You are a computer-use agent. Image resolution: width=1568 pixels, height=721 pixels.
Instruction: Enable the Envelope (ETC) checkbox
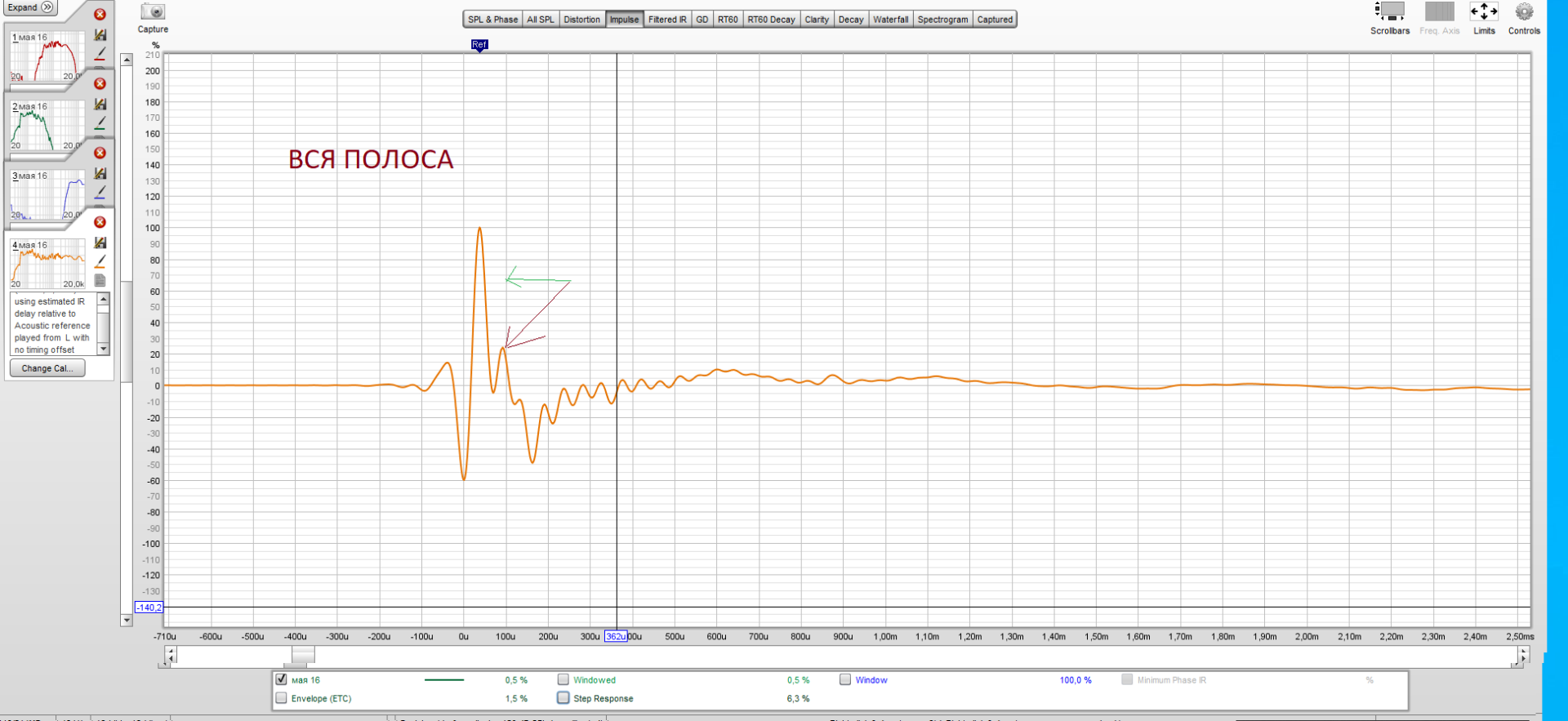(282, 698)
